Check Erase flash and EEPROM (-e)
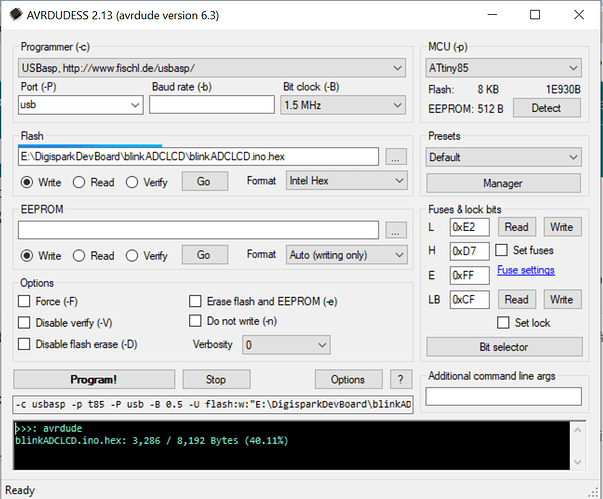This screenshot has width=603, height=499. coord(195,301)
